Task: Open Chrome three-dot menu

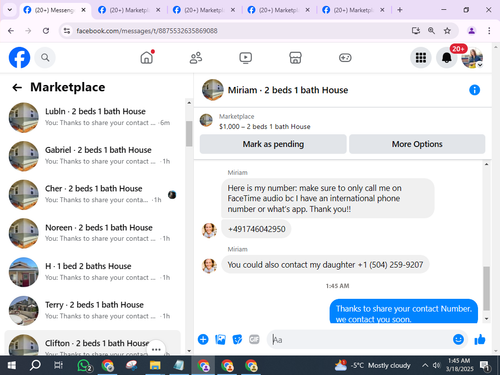Action: pyautogui.click(x=489, y=31)
